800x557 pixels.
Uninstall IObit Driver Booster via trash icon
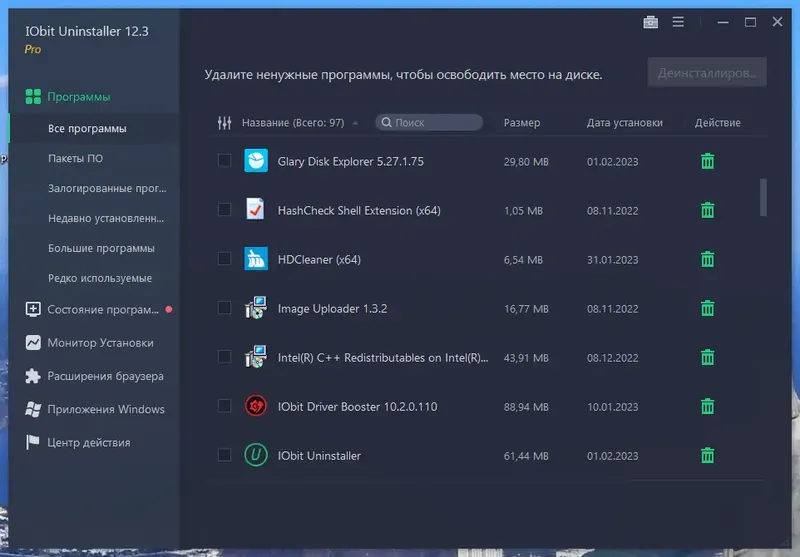click(707, 406)
